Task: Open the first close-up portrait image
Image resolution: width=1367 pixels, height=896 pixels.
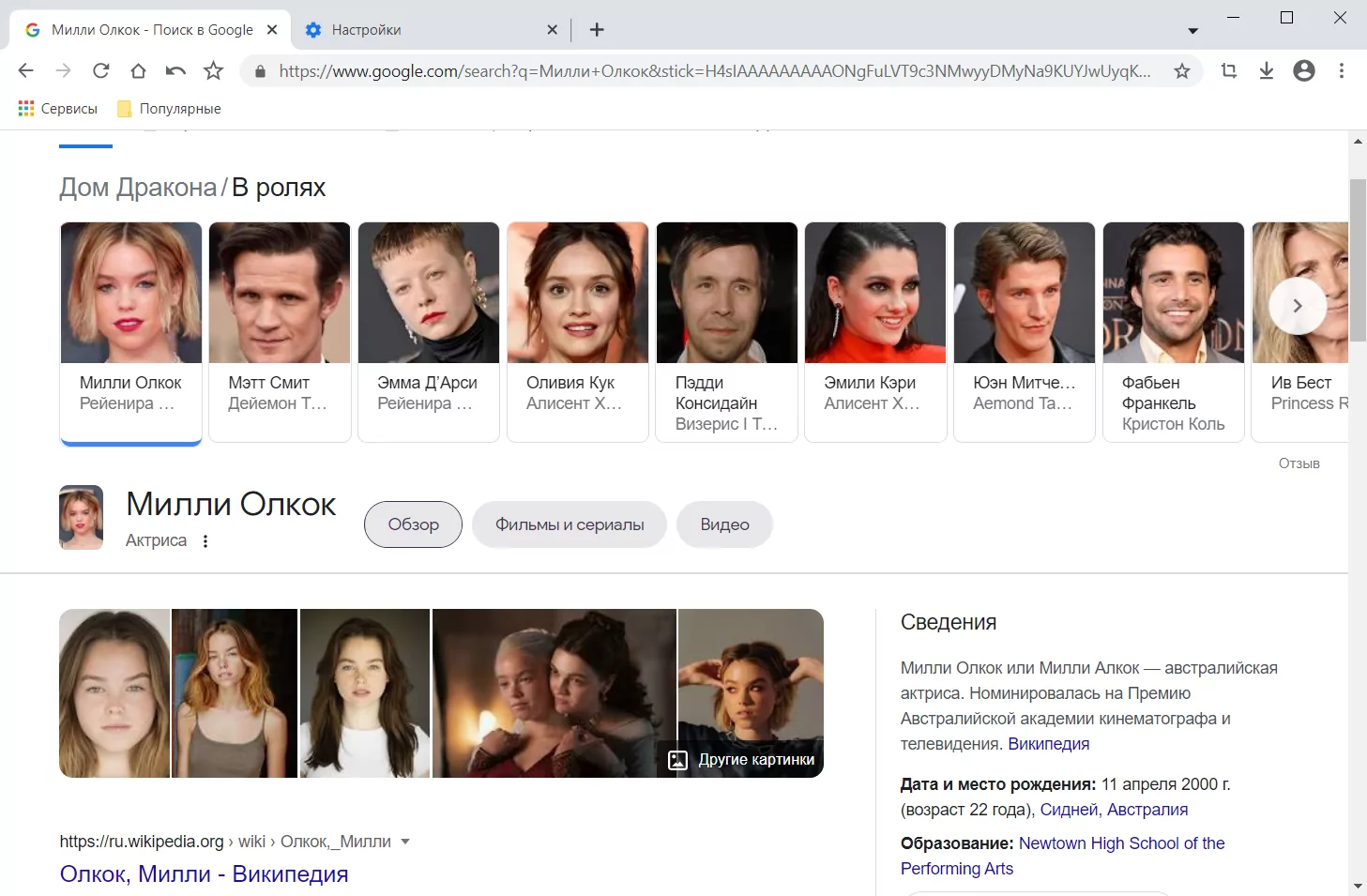Action: [114, 693]
